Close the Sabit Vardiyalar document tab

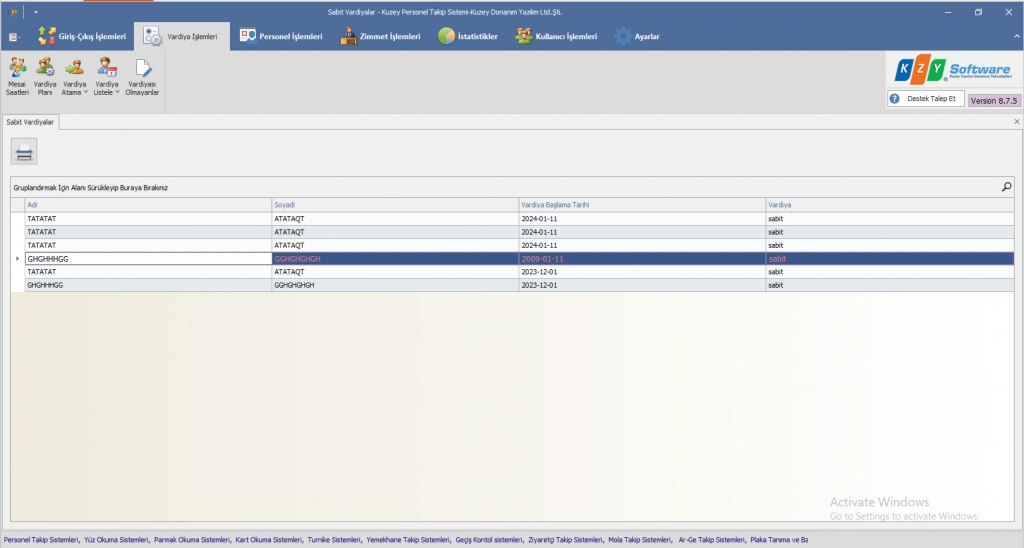tap(1016, 122)
